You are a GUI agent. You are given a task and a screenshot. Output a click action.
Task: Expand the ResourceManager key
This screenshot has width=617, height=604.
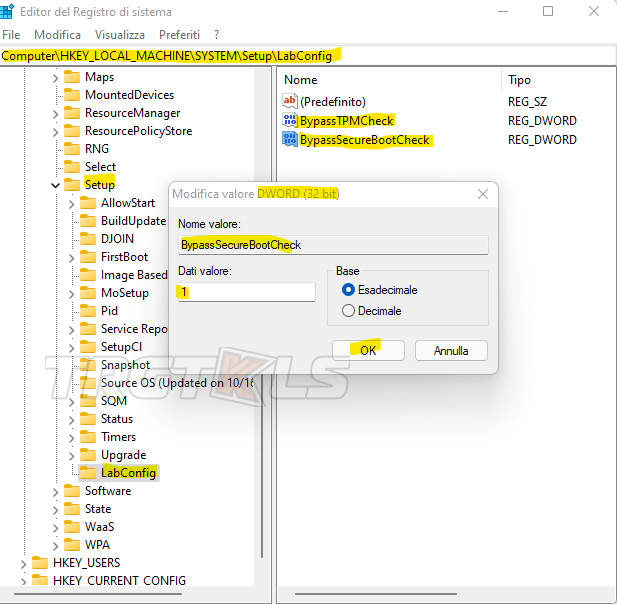pos(55,113)
